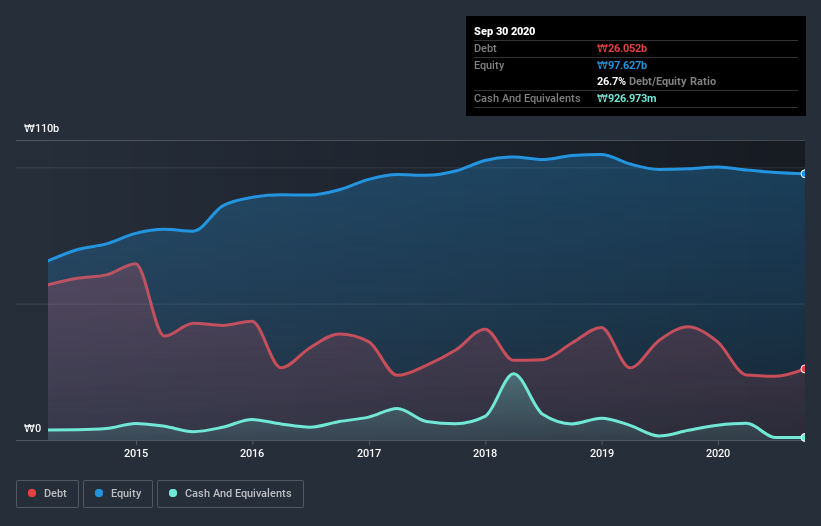821x526 pixels.
Task: Toggle the Equity legend button
Action: click(118, 494)
